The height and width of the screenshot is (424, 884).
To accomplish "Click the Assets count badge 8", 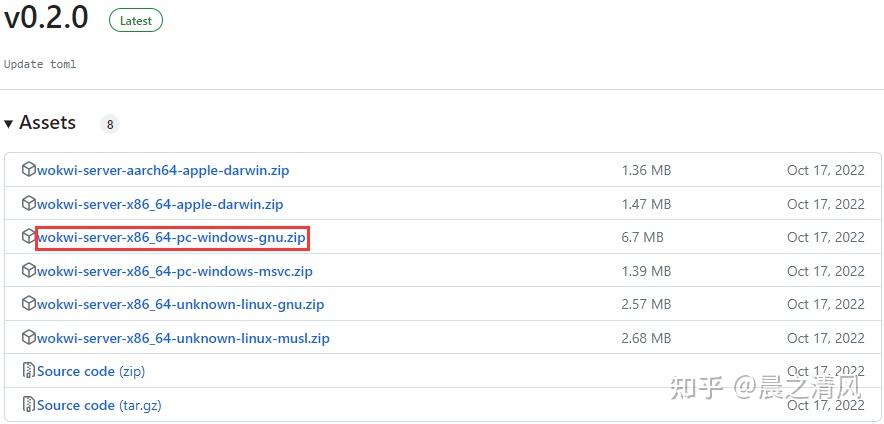I will point(110,124).
